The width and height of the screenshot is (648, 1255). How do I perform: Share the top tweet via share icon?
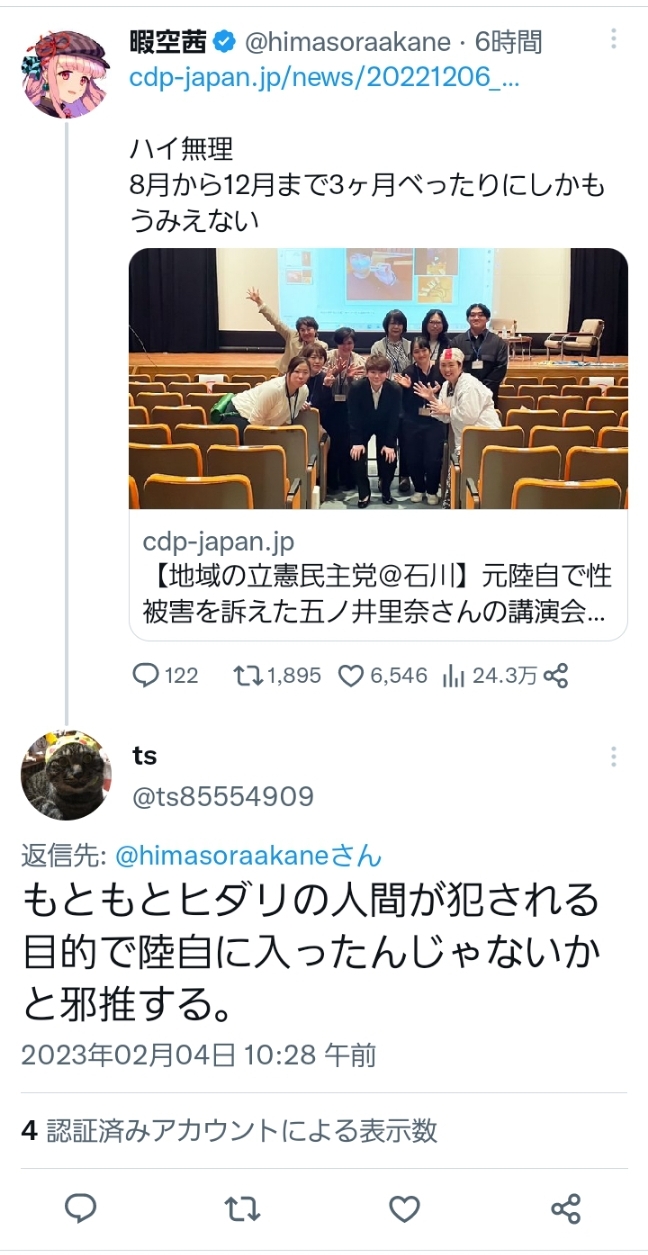(x=557, y=676)
